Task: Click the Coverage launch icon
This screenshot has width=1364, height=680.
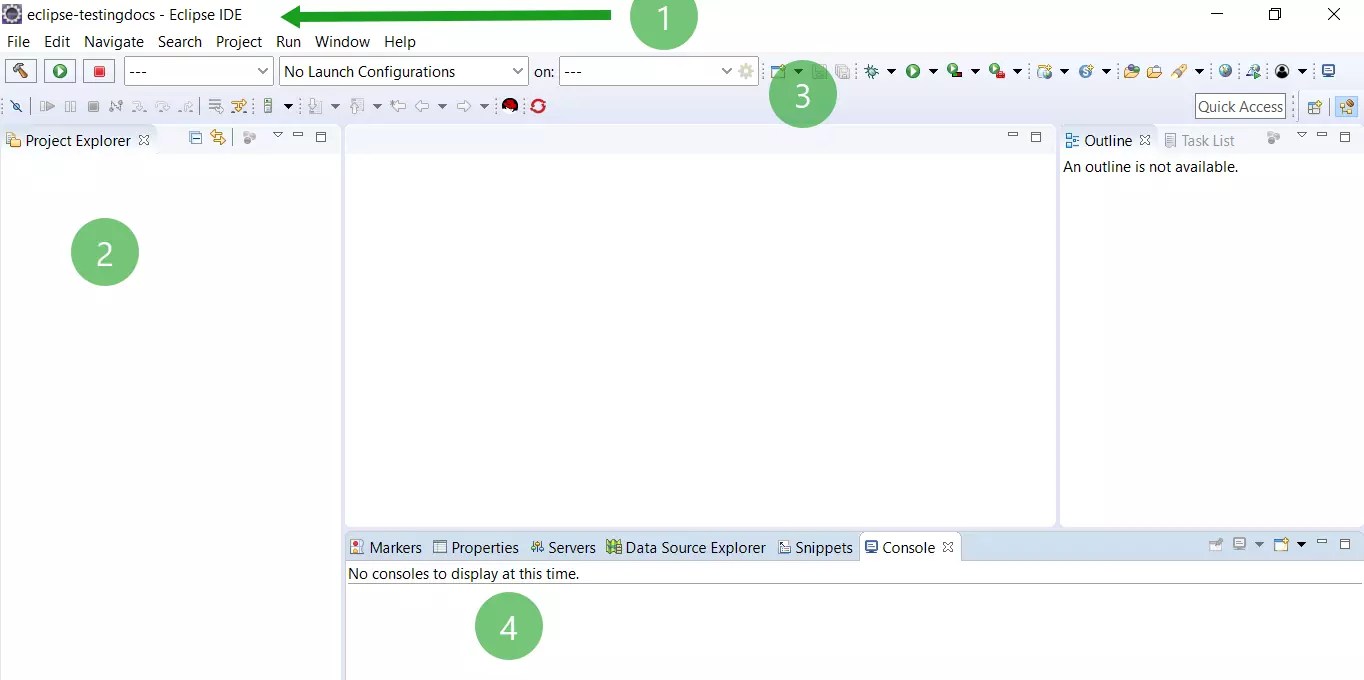Action: click(955, 71)
